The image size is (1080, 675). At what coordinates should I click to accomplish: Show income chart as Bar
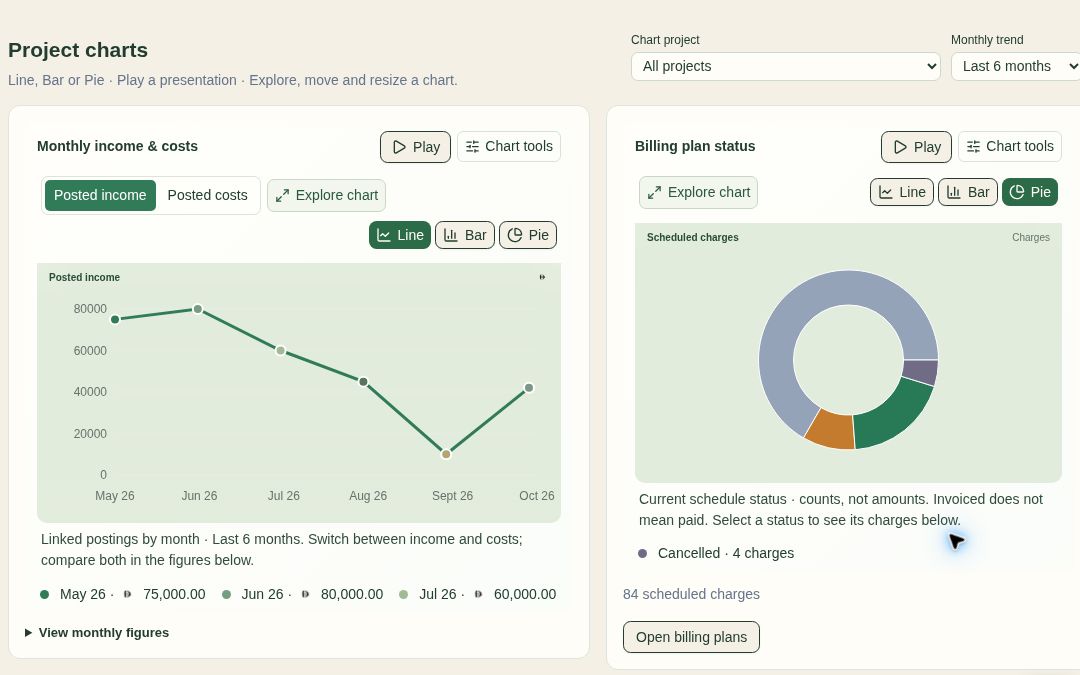(465, 235)
